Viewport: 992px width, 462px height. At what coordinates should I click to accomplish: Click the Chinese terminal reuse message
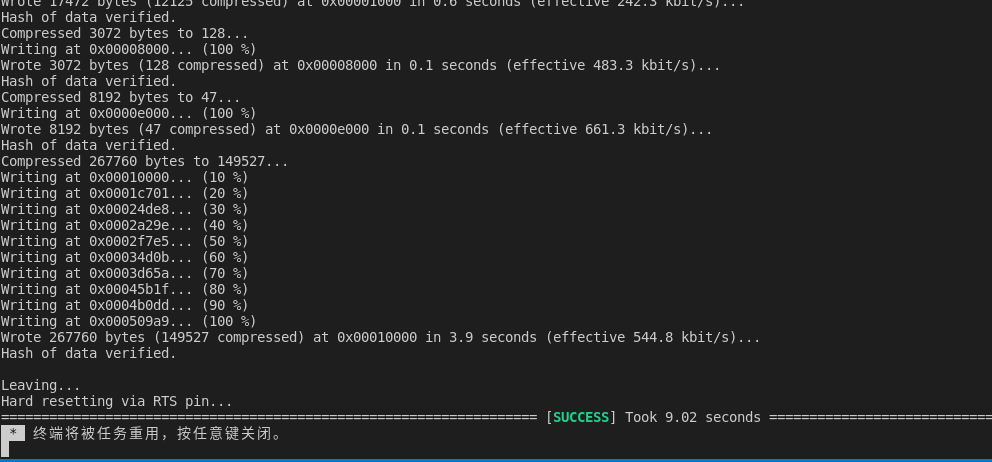tap(157, 434)
